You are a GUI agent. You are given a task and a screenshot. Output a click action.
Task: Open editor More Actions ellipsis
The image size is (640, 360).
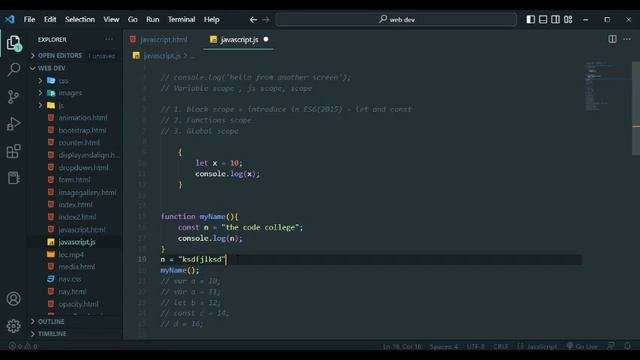(x=627, y=39)
